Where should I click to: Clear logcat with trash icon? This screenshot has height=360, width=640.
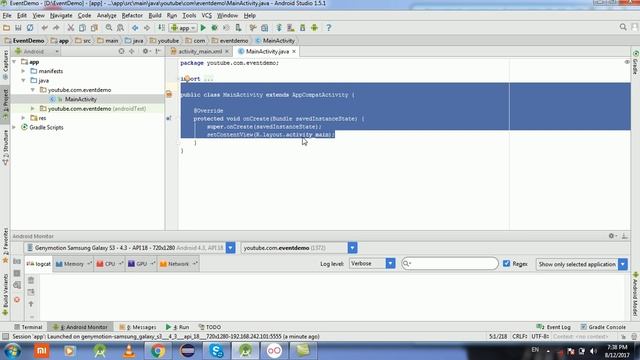pos(31,280)
